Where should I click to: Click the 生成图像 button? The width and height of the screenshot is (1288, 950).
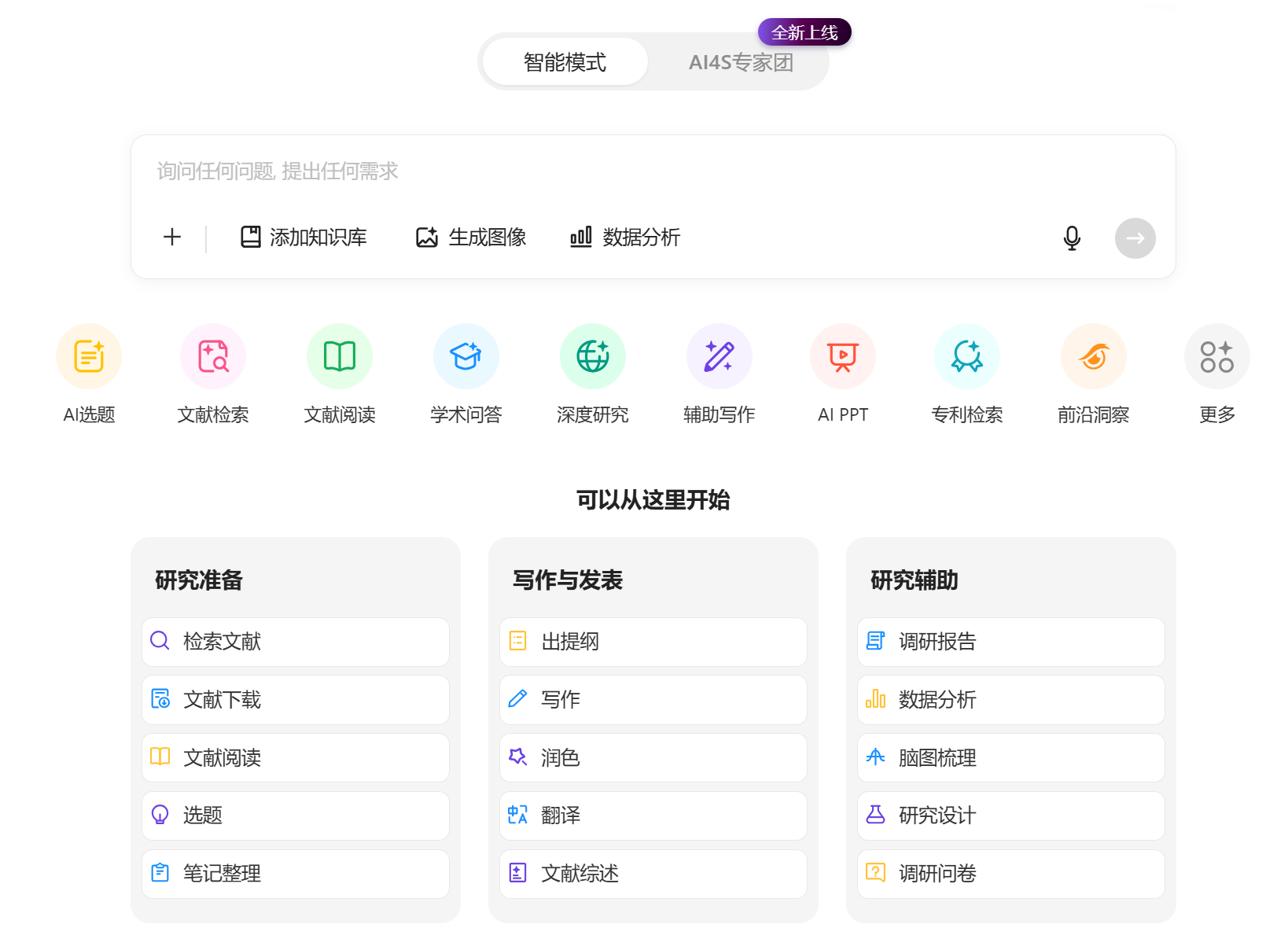pyautogui.click(x=471, y=237)
